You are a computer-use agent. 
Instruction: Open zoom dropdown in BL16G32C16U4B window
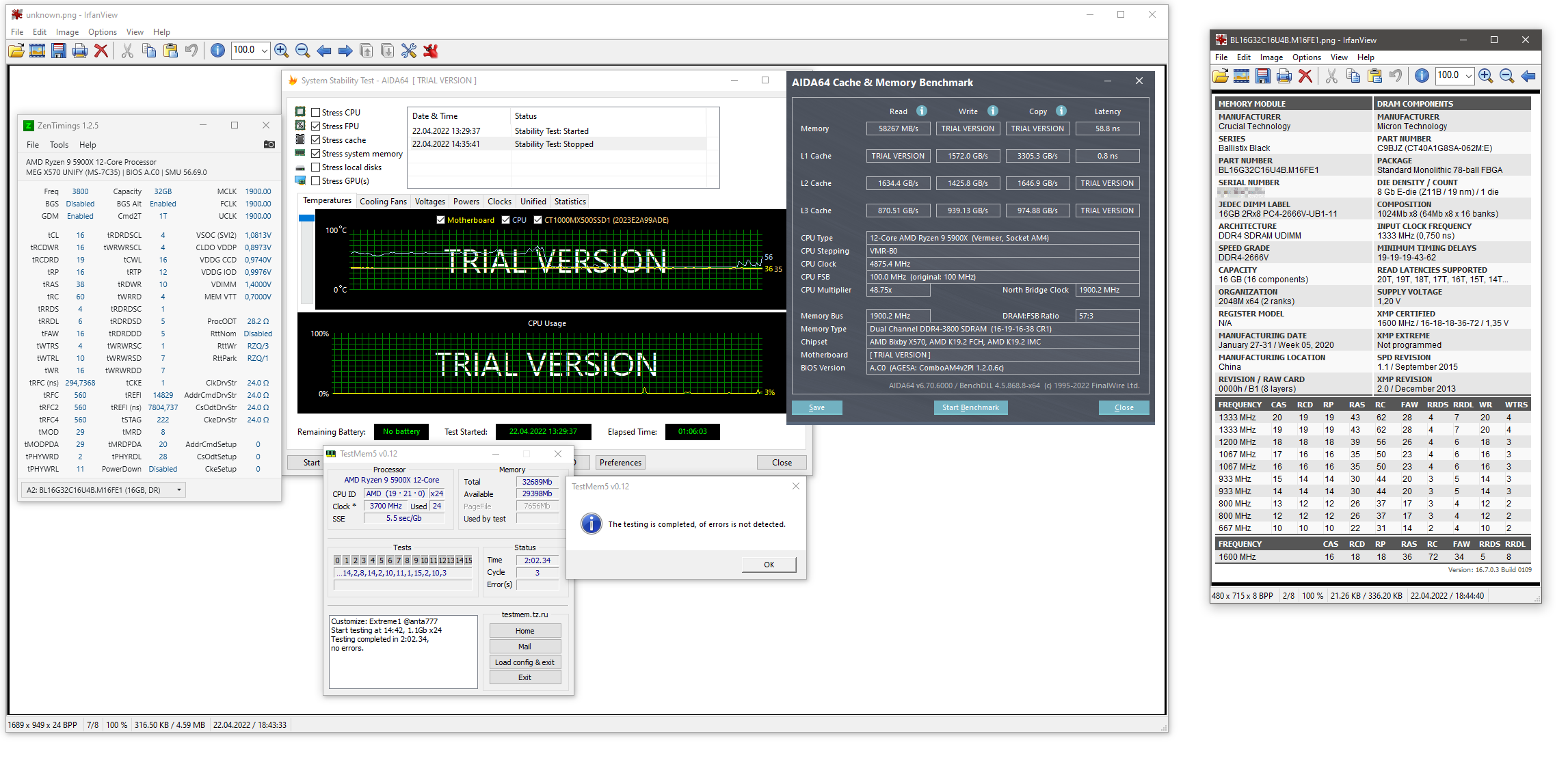[1468, 76]
